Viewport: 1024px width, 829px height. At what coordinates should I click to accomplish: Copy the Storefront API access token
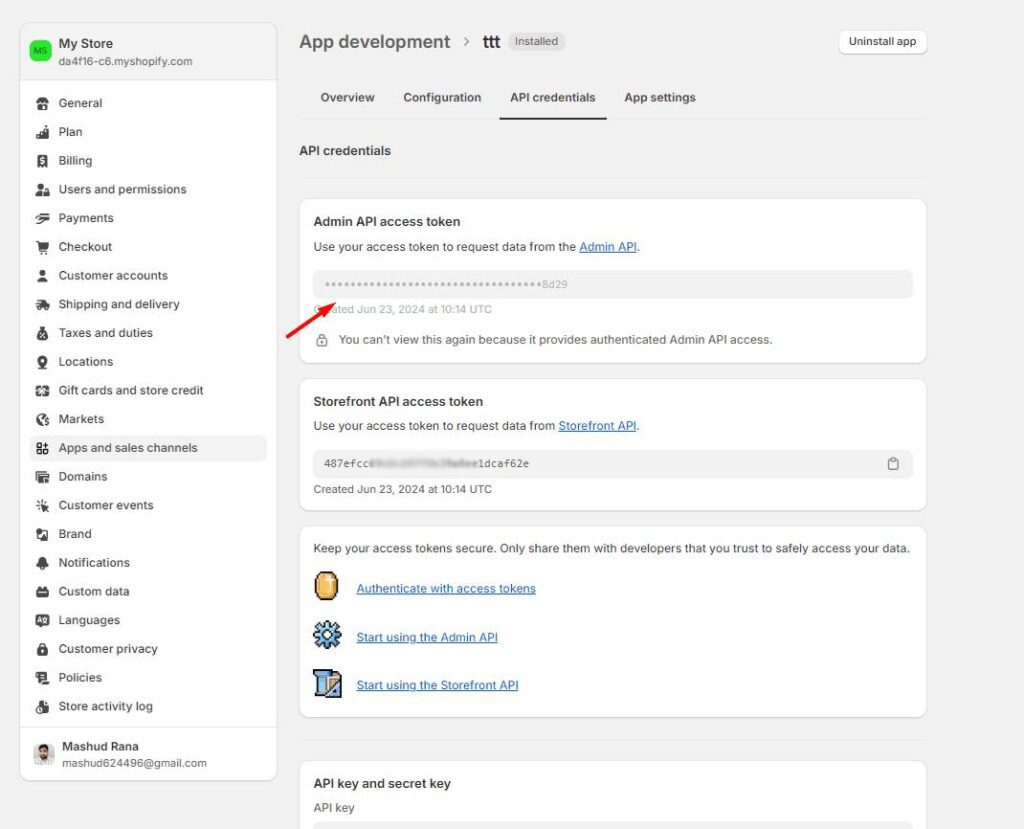click(893, 464)
